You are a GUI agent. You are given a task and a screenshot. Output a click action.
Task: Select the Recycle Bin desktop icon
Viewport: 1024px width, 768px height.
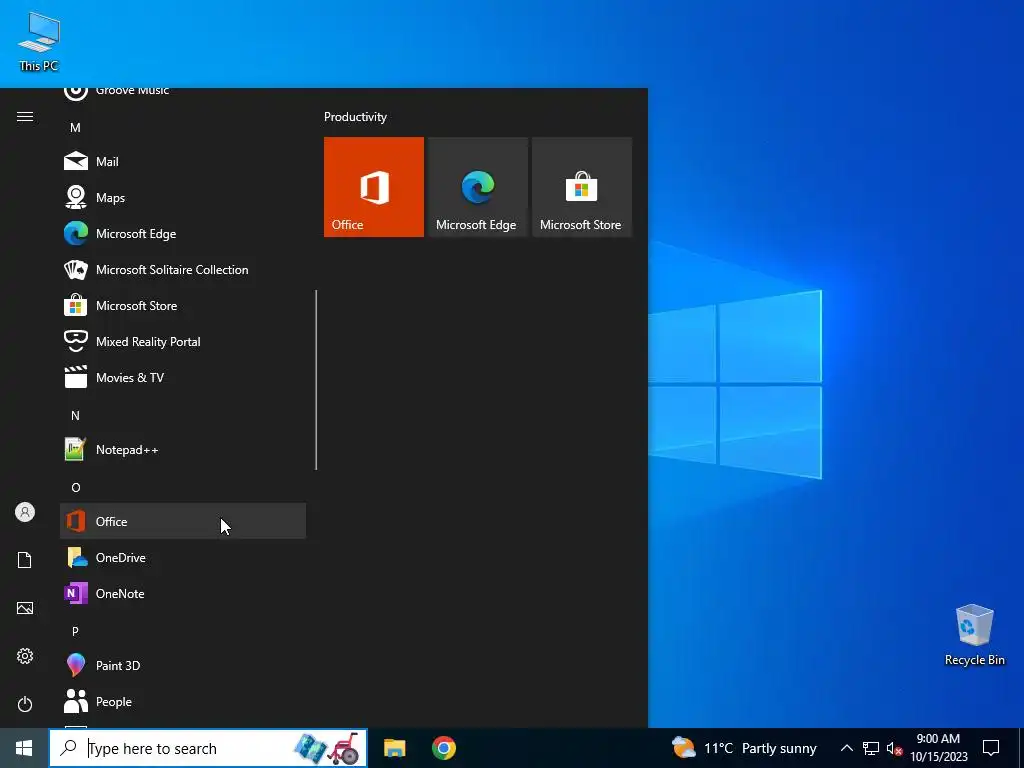pyautogui.click(x=974, y=635)
